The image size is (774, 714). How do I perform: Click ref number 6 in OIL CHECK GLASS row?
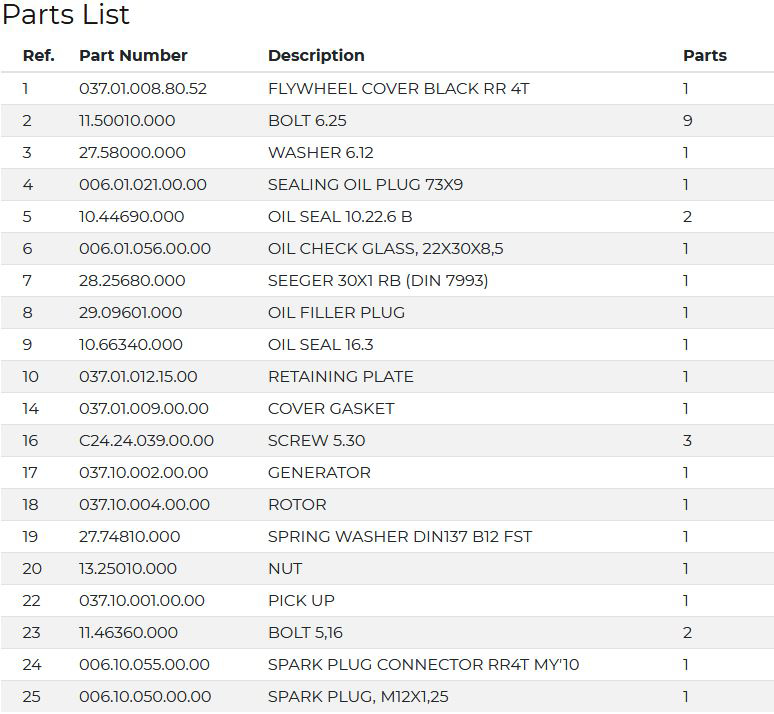pyautogui.click(x=27, y=248)
